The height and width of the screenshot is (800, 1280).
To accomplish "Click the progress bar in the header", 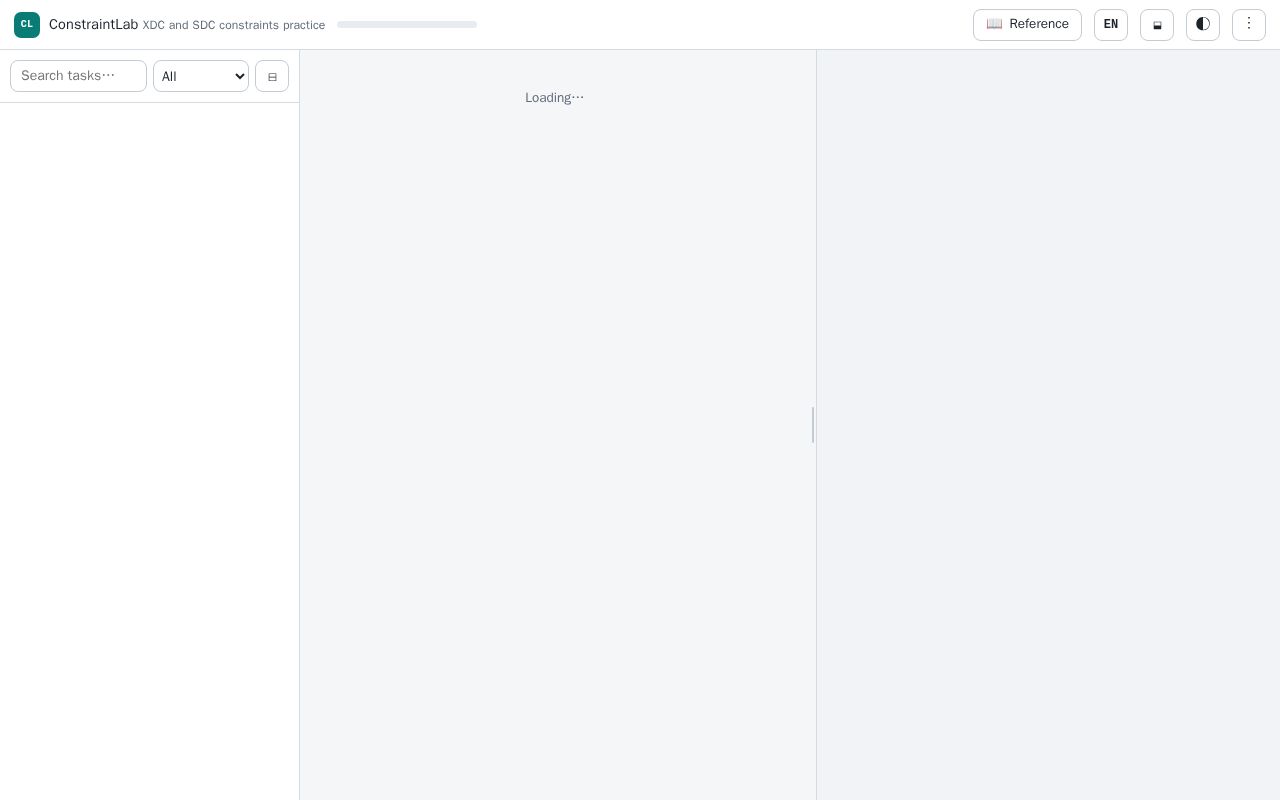I will [x=407, y=25].
